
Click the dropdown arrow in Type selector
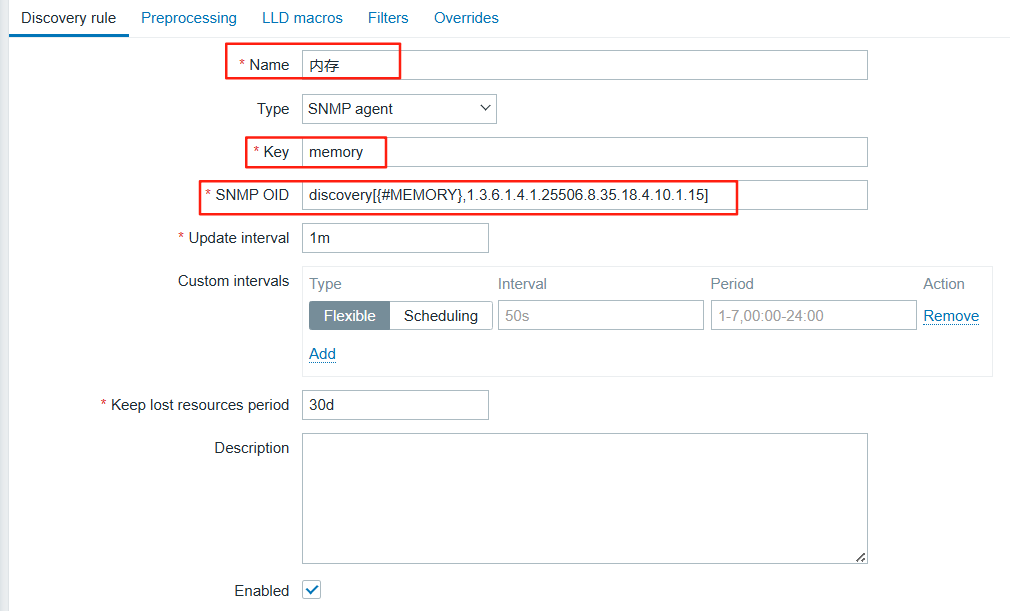coord(485,109)
